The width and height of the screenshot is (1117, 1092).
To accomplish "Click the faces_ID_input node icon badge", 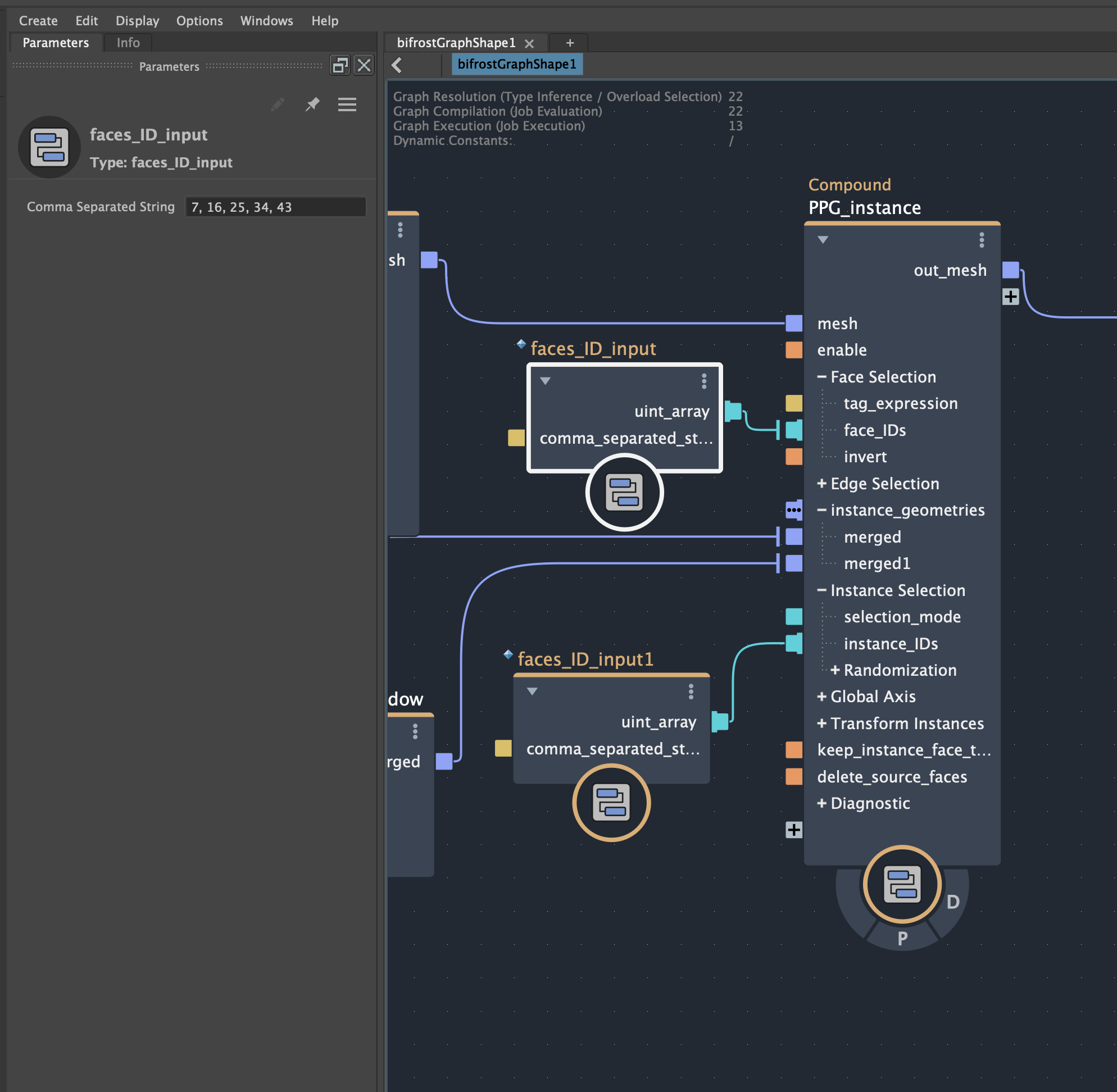I will click(624, 493).
